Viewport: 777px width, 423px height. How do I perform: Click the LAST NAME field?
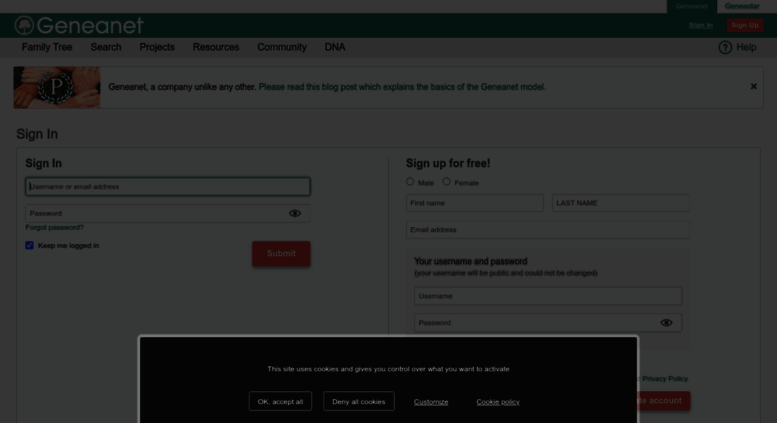621,203
